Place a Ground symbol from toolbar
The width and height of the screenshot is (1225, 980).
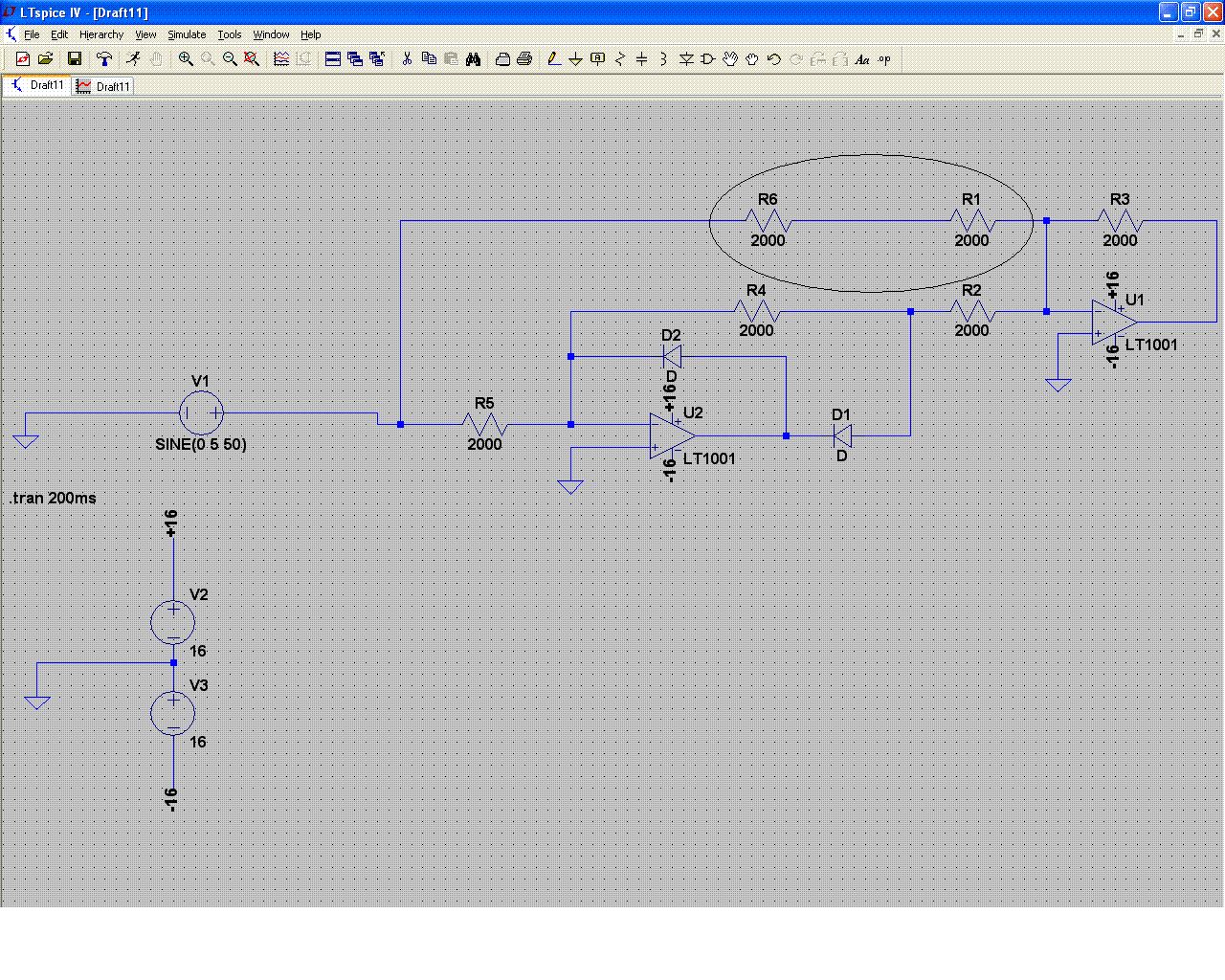coord(575,59)
